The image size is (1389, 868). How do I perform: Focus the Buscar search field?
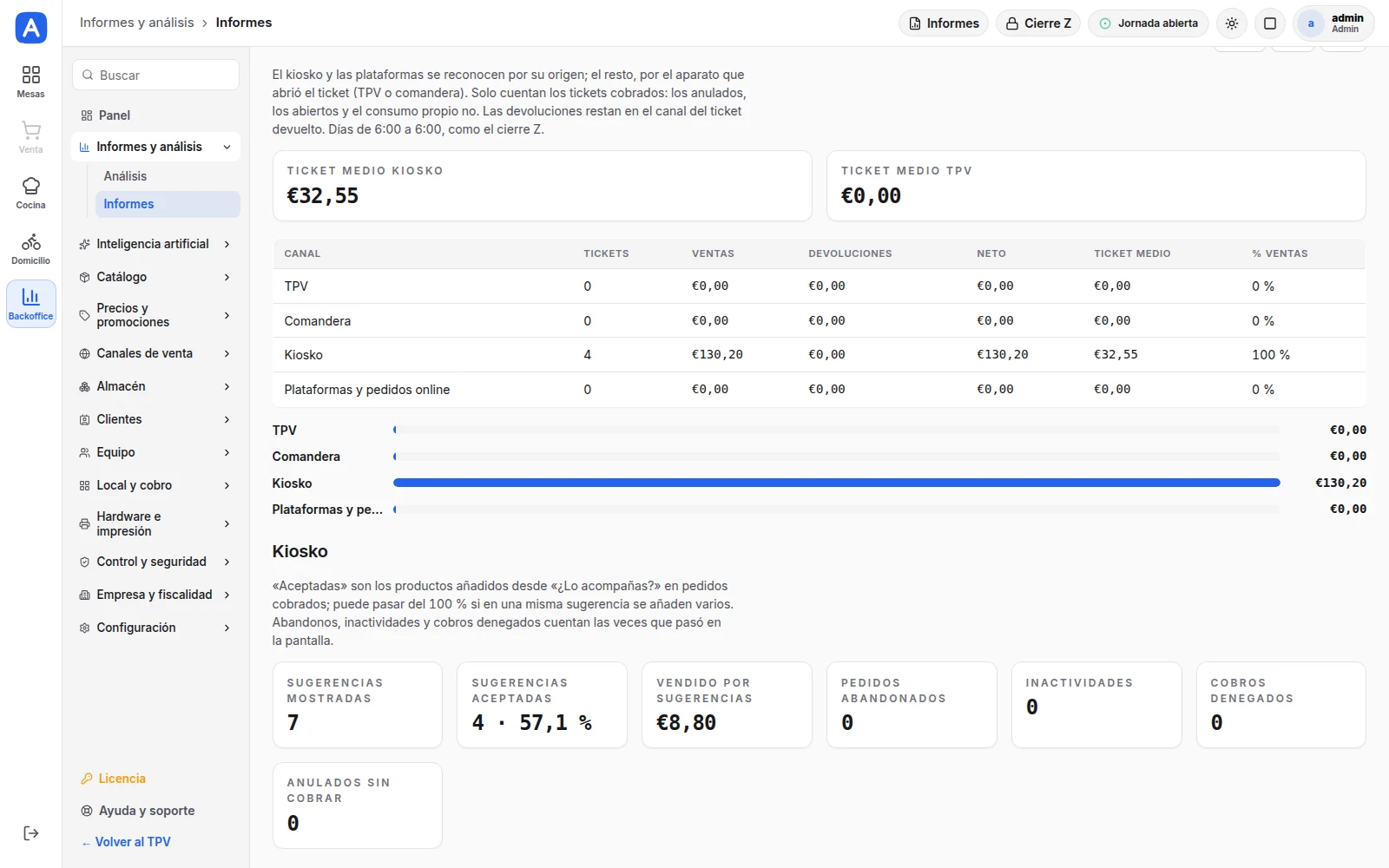tap(155, 75)
